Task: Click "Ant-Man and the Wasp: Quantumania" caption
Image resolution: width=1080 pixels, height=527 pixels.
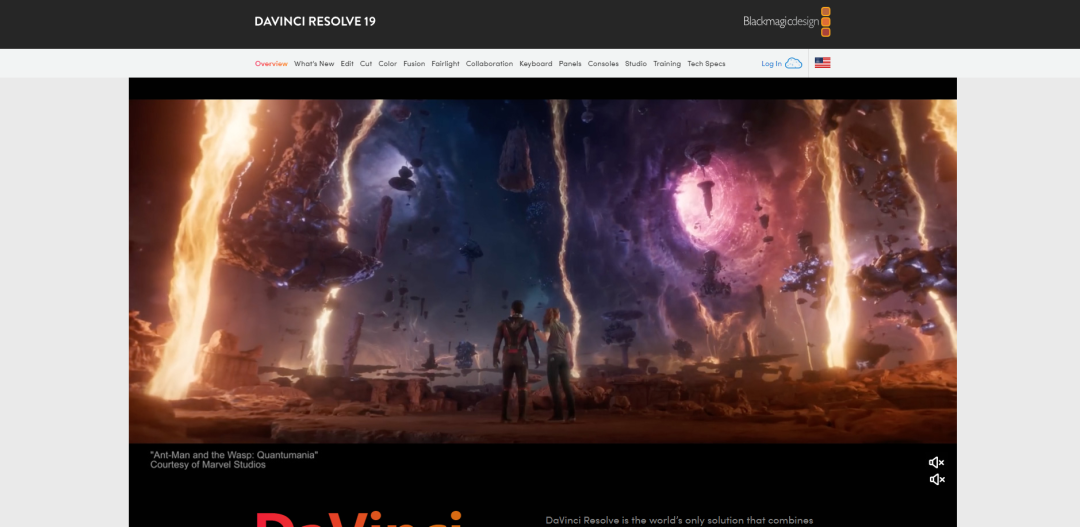Action: 234,455
